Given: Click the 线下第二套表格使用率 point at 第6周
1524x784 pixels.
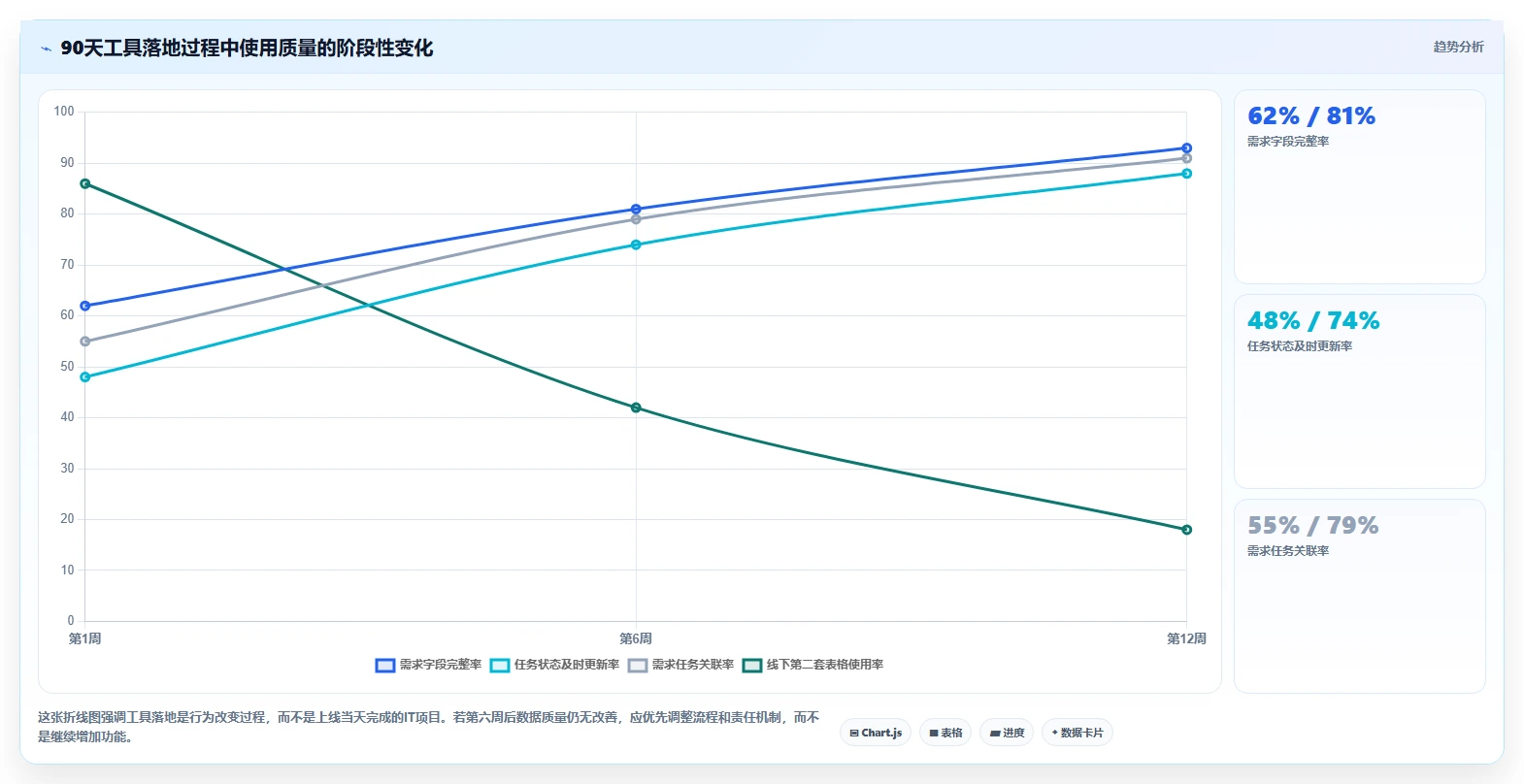Looking at the screenshot, I should (x=636, y=408).
